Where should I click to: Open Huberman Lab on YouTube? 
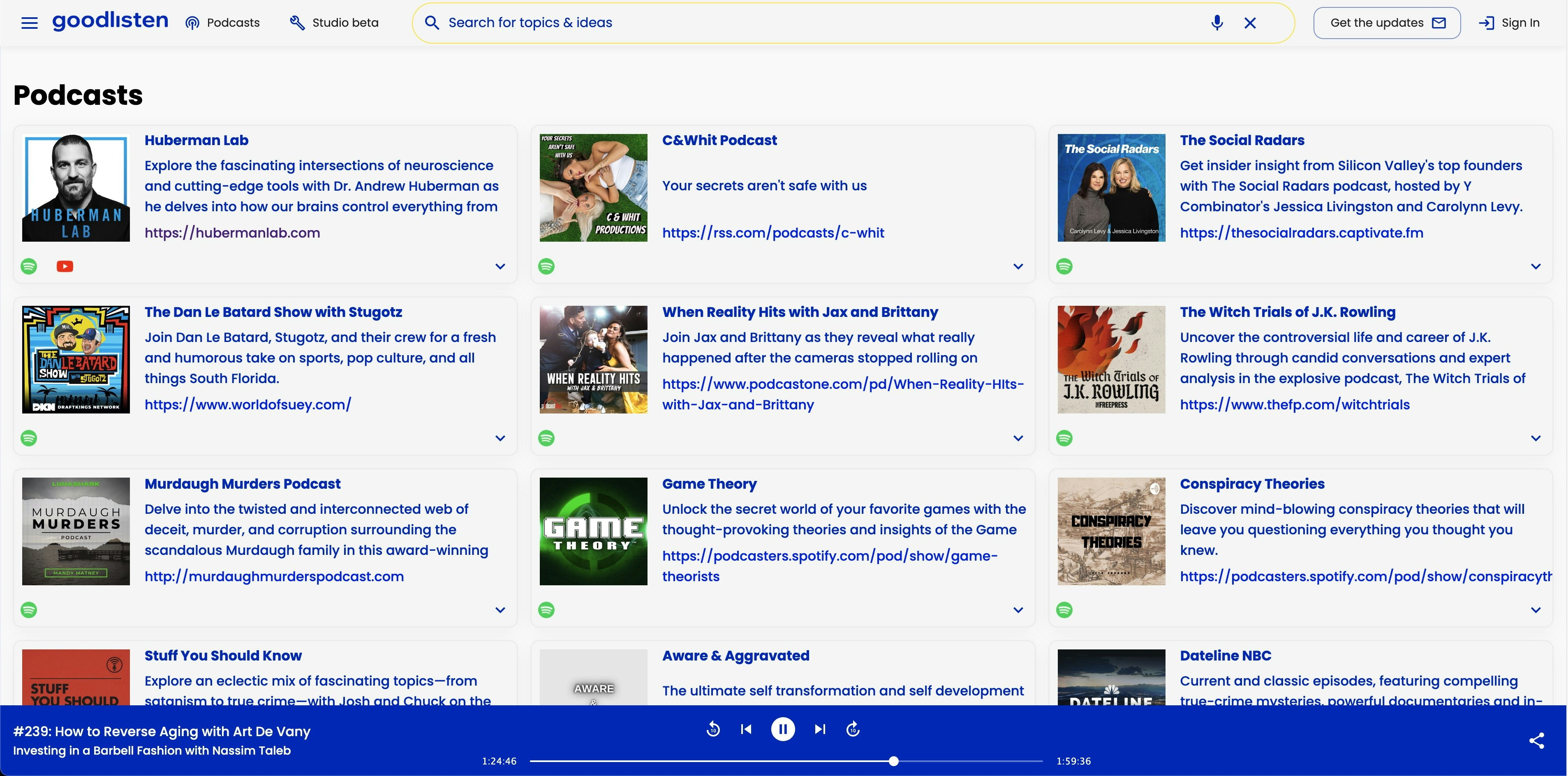(x=65, y=266)
